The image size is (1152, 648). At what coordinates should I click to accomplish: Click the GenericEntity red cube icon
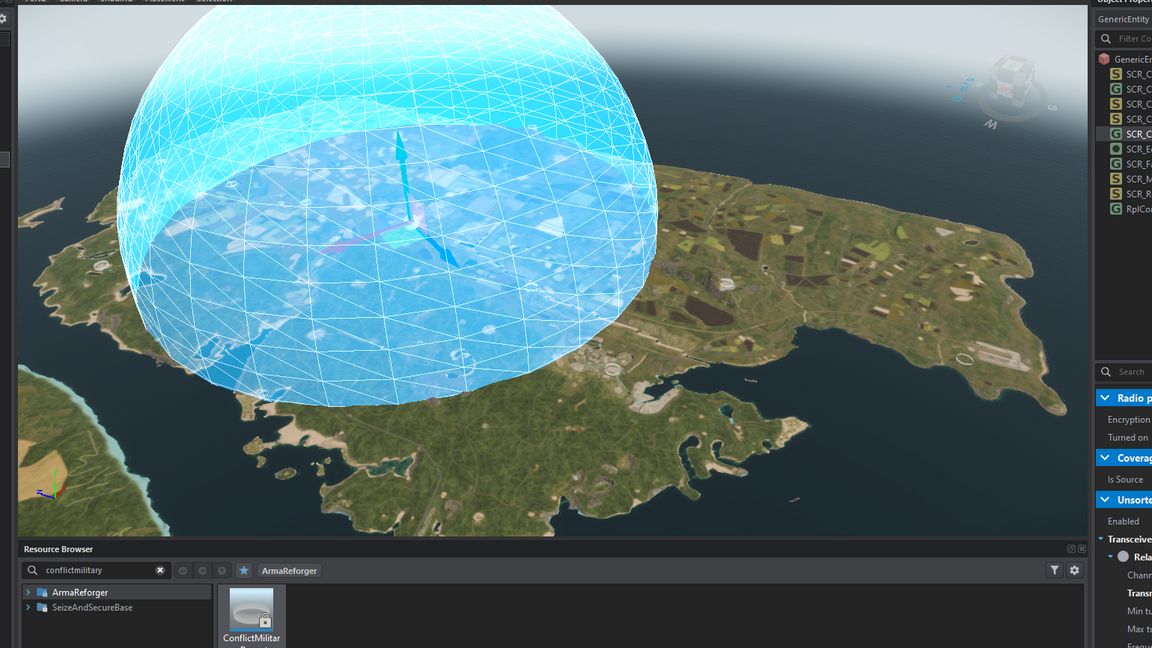(1104, 59)
